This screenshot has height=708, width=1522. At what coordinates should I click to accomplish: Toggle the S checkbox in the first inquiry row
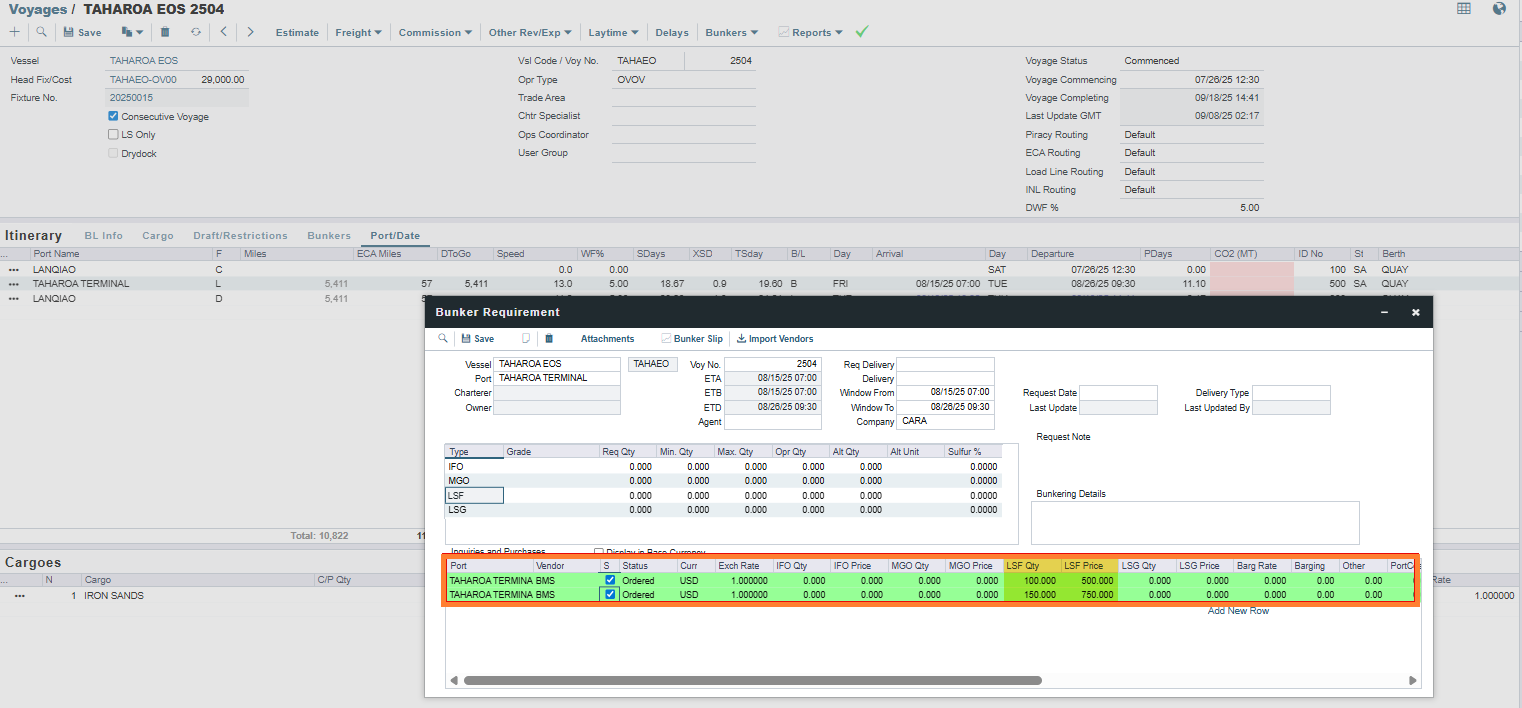(x=610, y=580)
